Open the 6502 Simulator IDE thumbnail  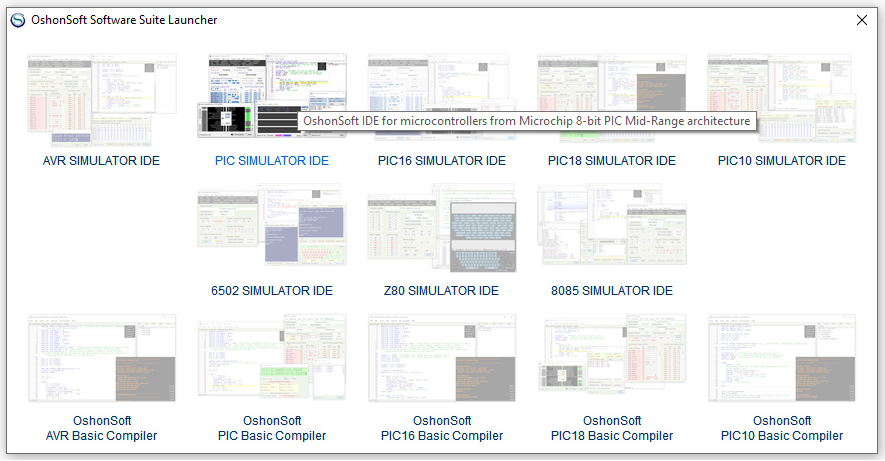[x=271, y=225]
